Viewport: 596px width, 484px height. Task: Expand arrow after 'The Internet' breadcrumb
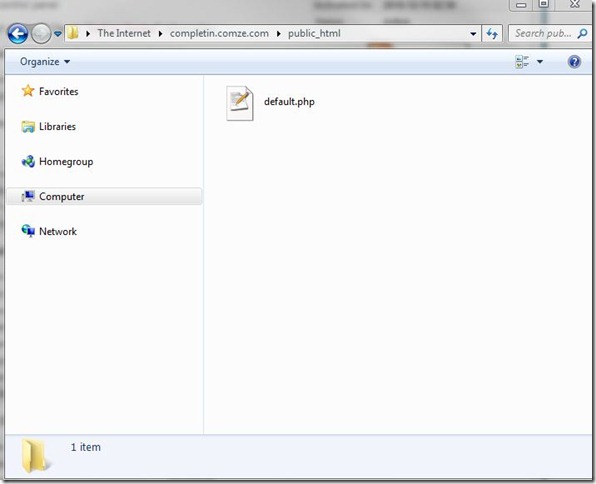point(160,34)
